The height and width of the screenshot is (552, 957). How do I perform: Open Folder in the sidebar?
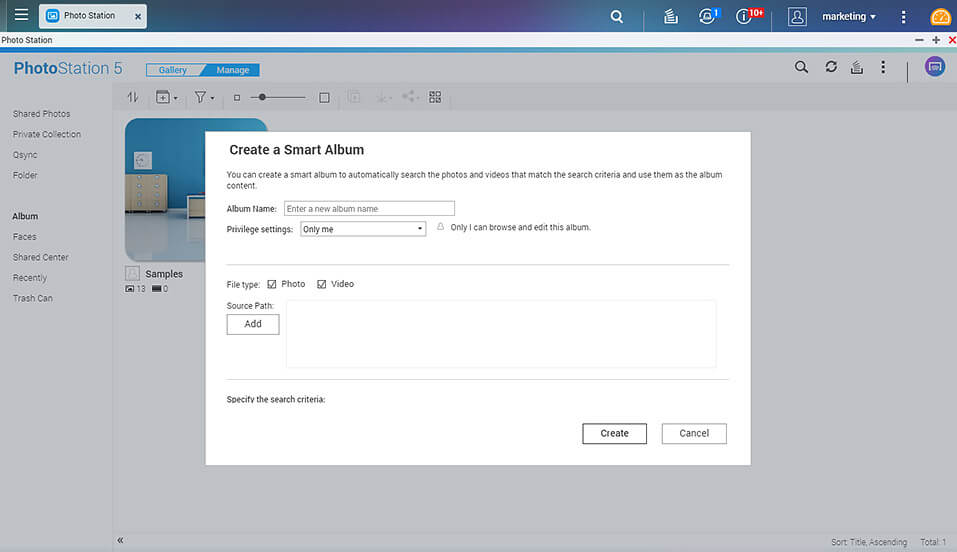click(25, 175)
